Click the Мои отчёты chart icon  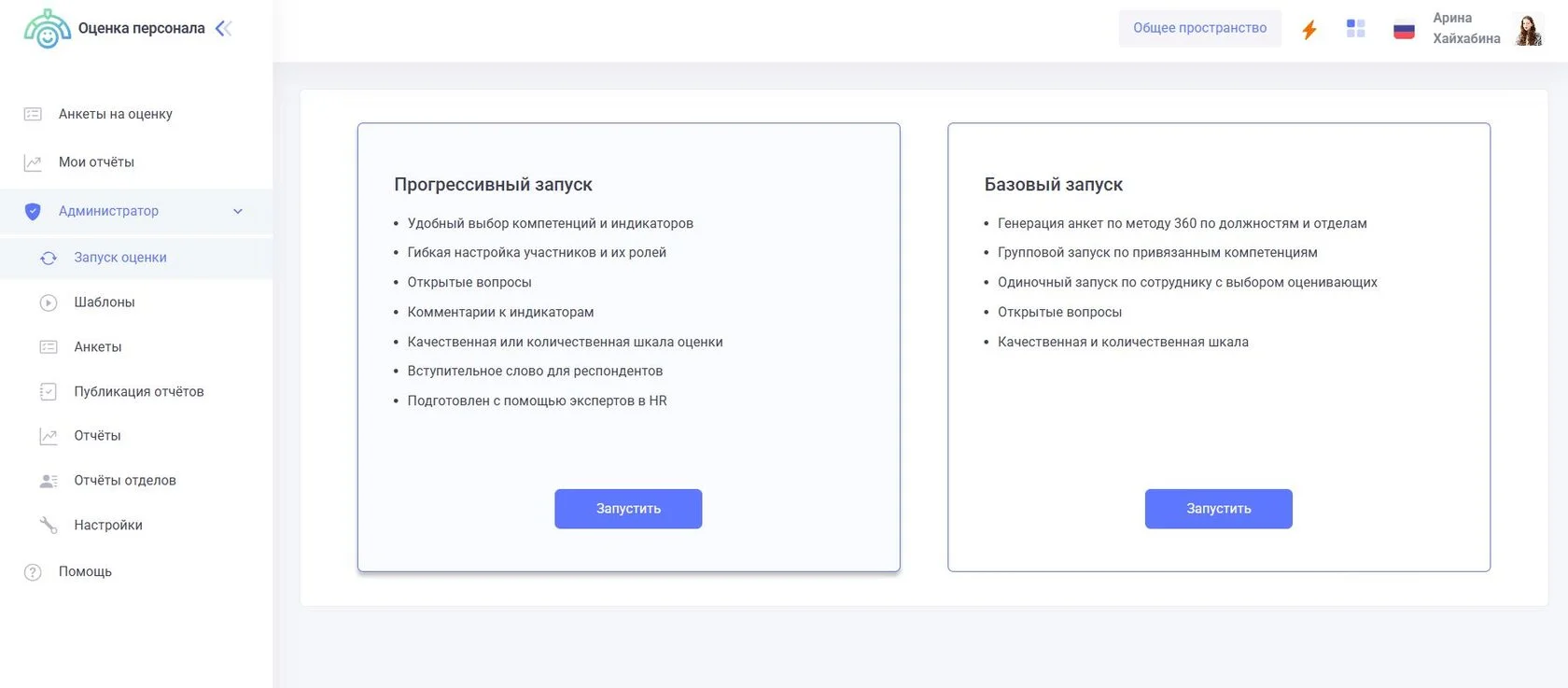33,162
